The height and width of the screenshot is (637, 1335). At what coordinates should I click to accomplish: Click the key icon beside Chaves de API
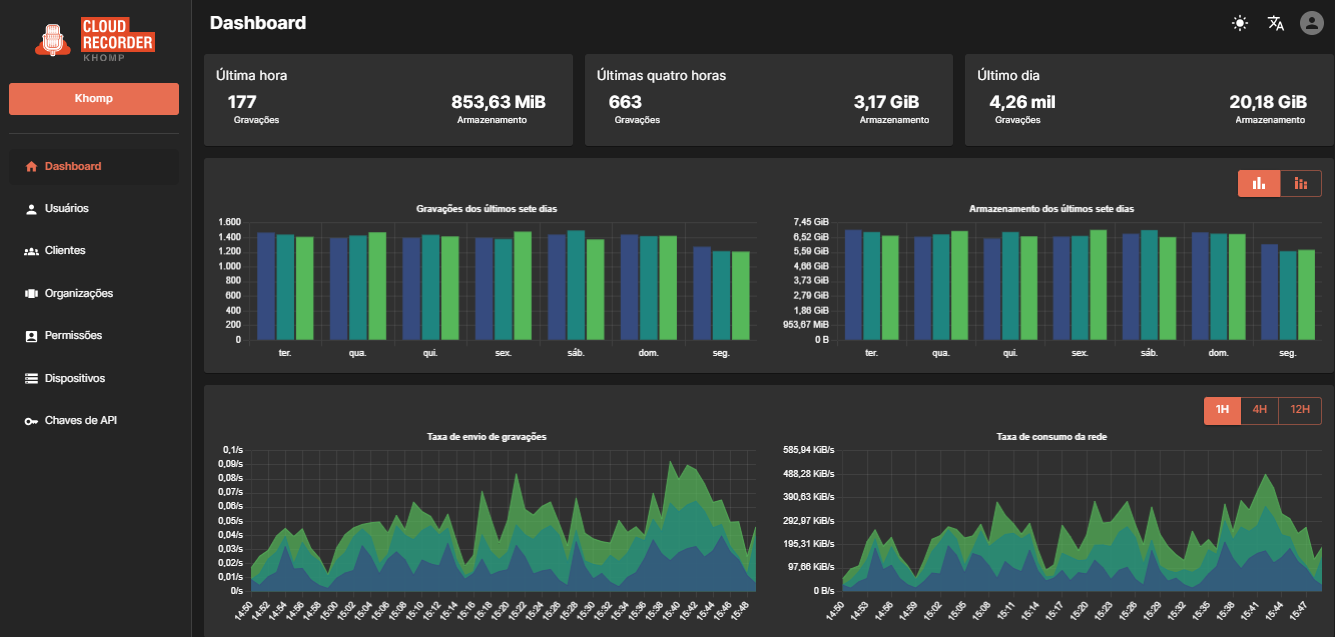pyautogui.click(x=31, y=421)
